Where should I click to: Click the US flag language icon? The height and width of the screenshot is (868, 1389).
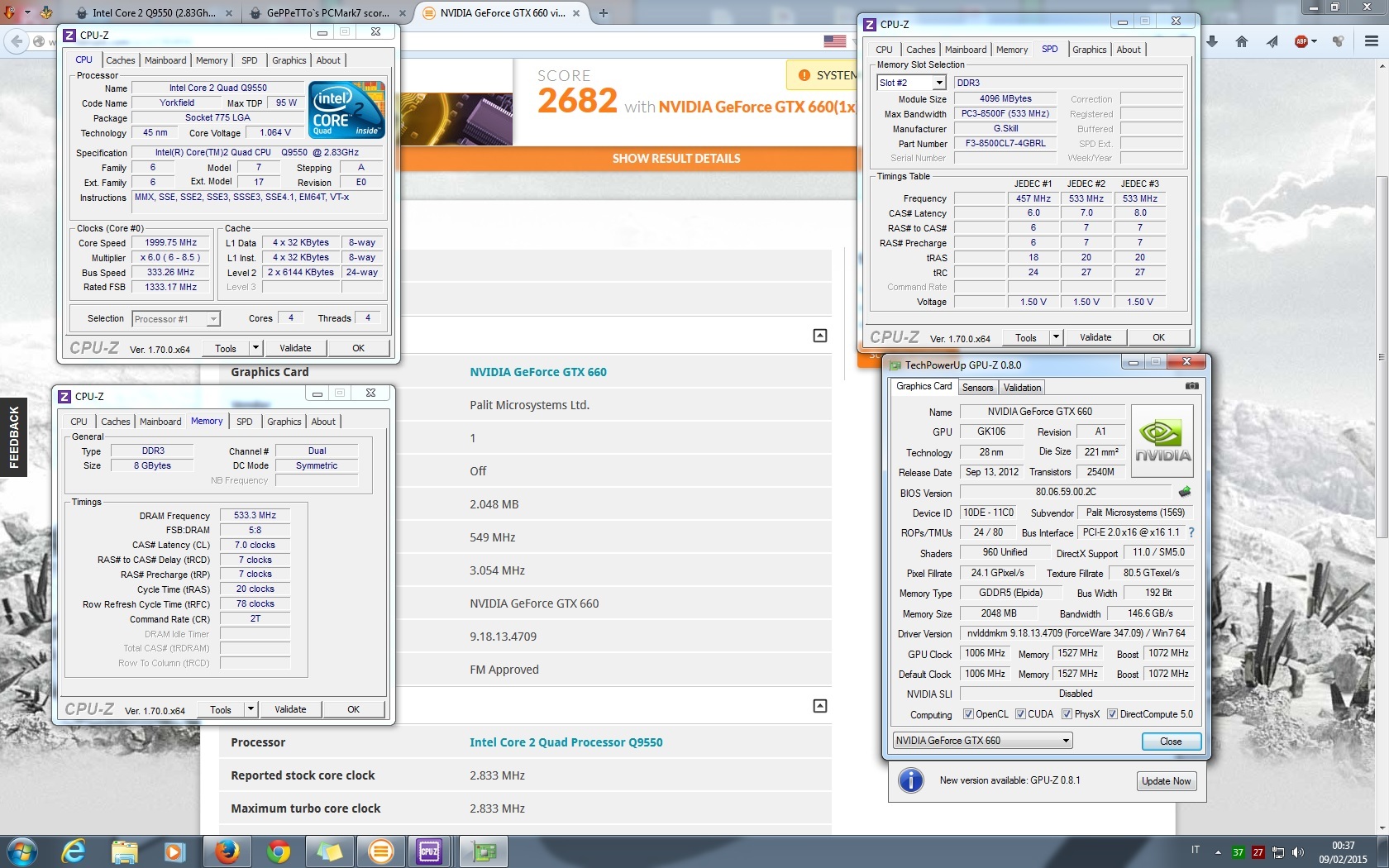pos(834,41)
